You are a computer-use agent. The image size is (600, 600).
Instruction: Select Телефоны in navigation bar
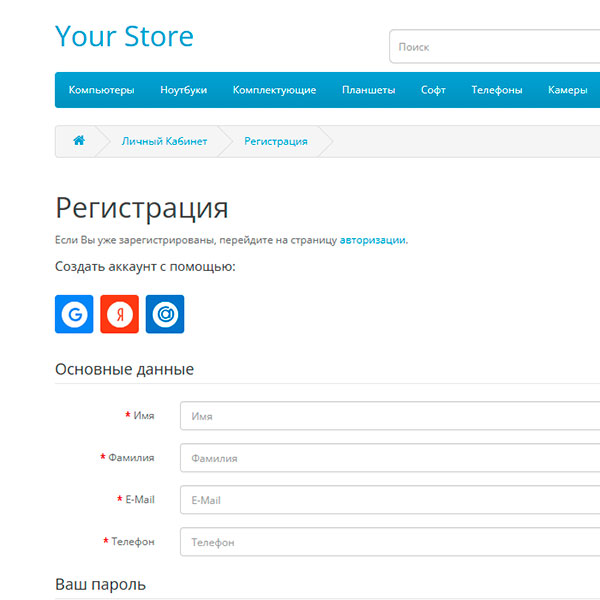coord(497,90)
